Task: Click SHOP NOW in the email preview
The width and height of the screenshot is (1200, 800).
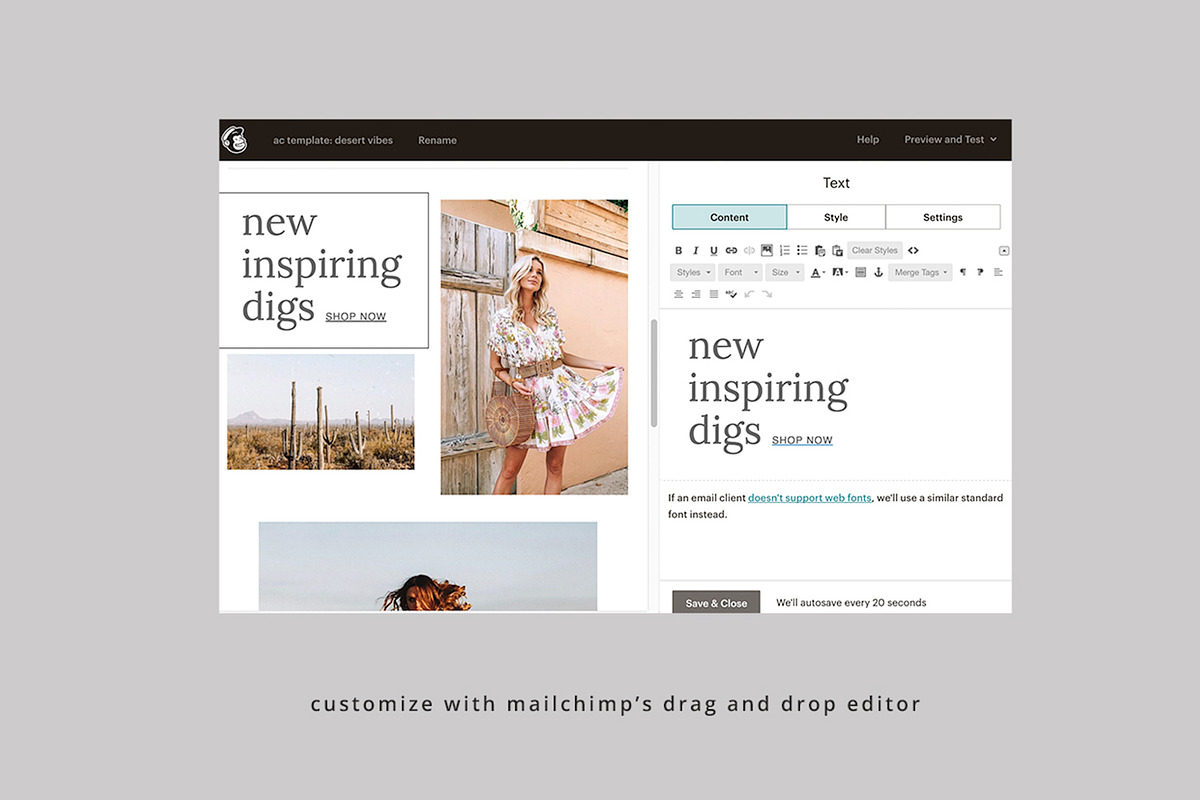Action: coord(356,317)
